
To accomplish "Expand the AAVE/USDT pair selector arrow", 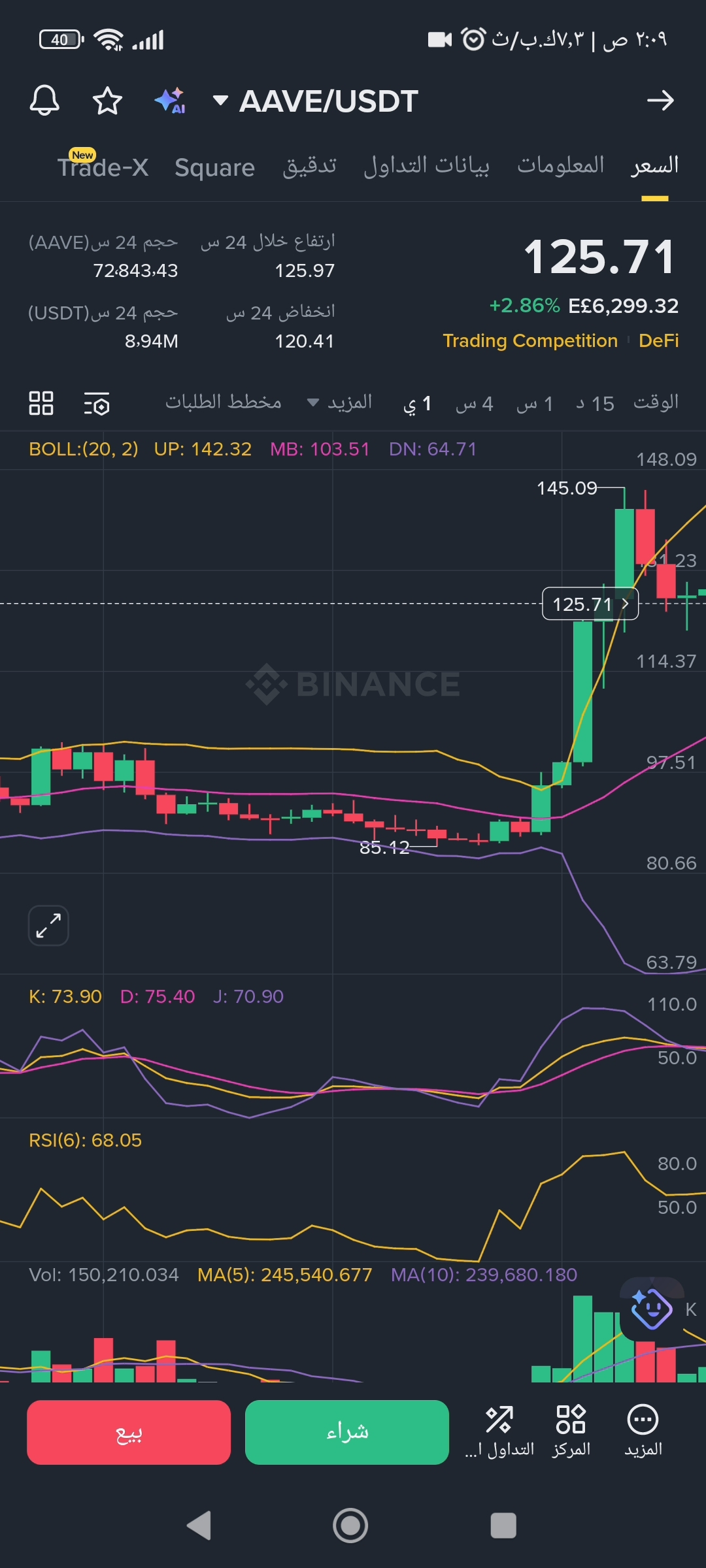I will tap(220, 101).
